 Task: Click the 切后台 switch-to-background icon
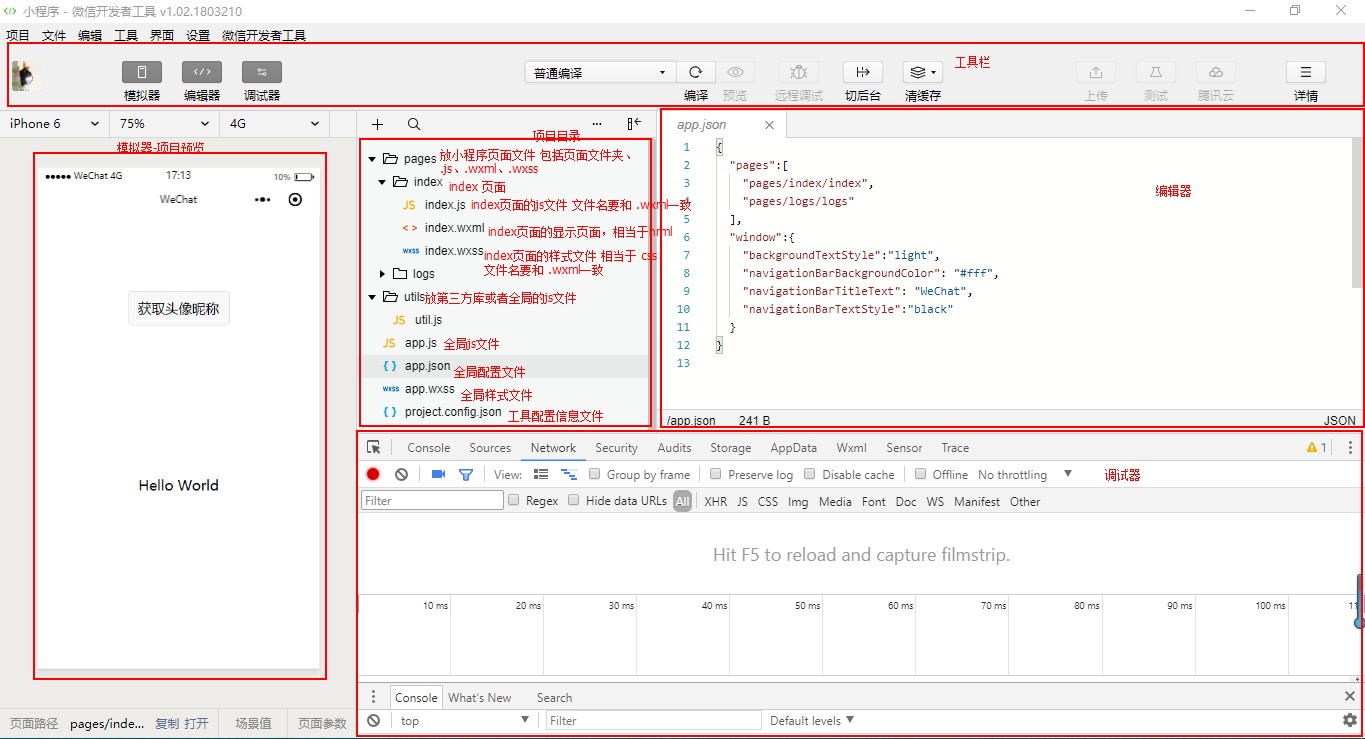[x=863, y=72]
